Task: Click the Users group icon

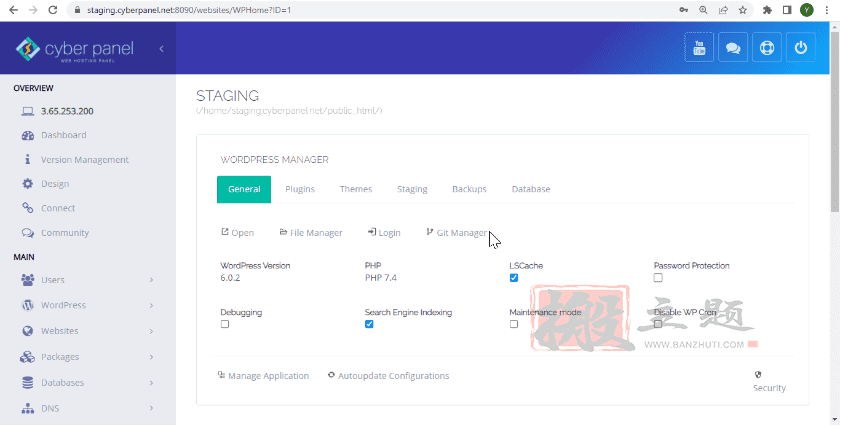Action: (x=27, y=280)
